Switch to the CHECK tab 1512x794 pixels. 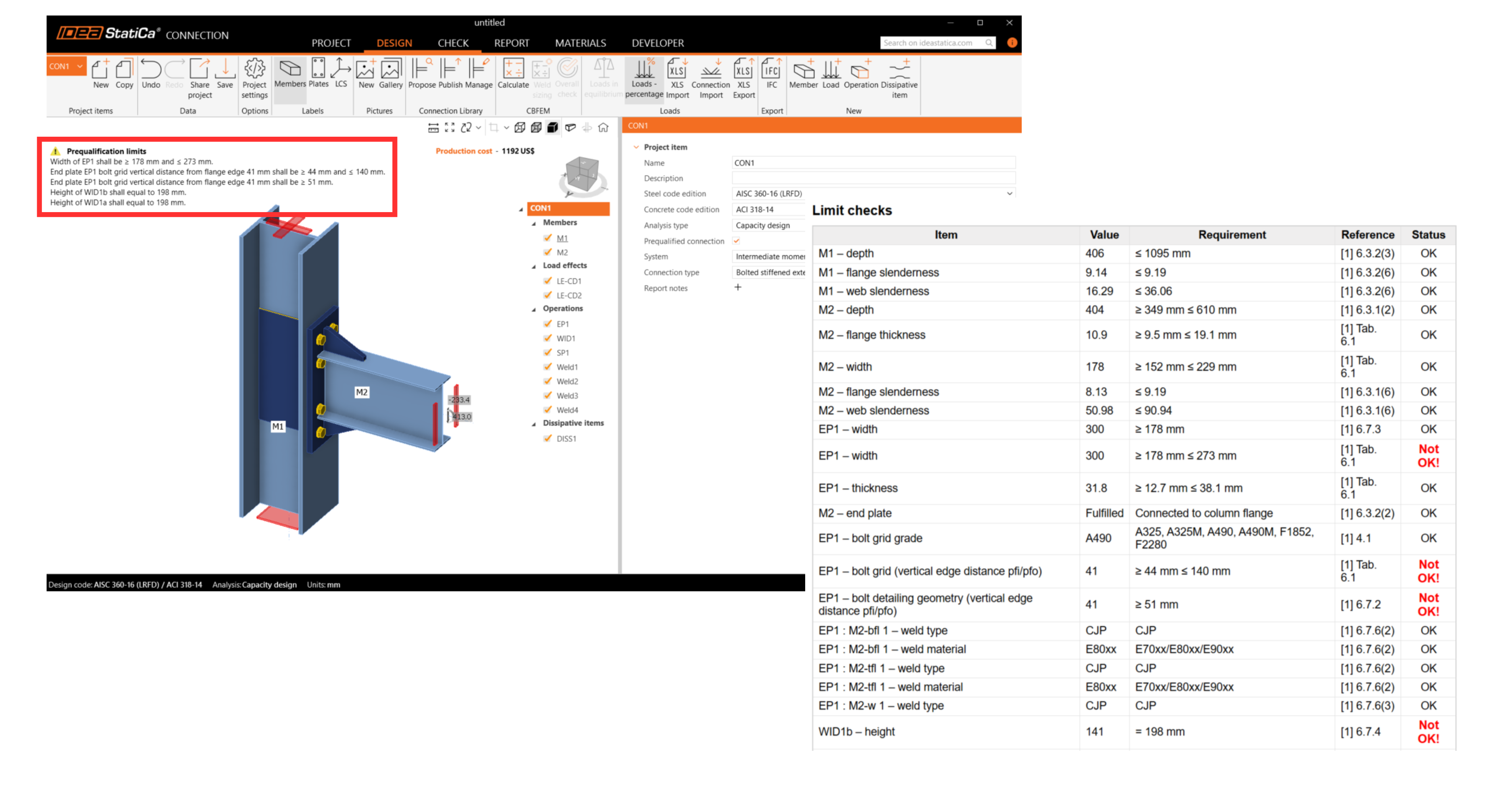(452, 43)
